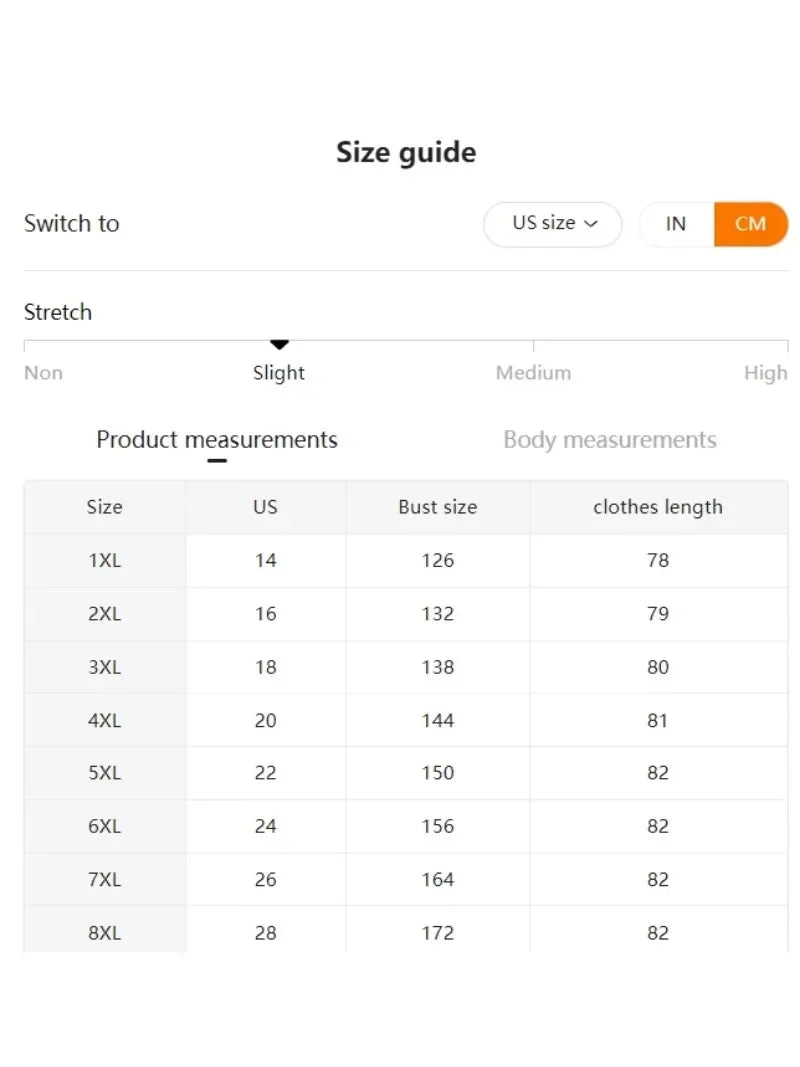Select the Bust size column header

pyautogui.click(x=437, y=507)
